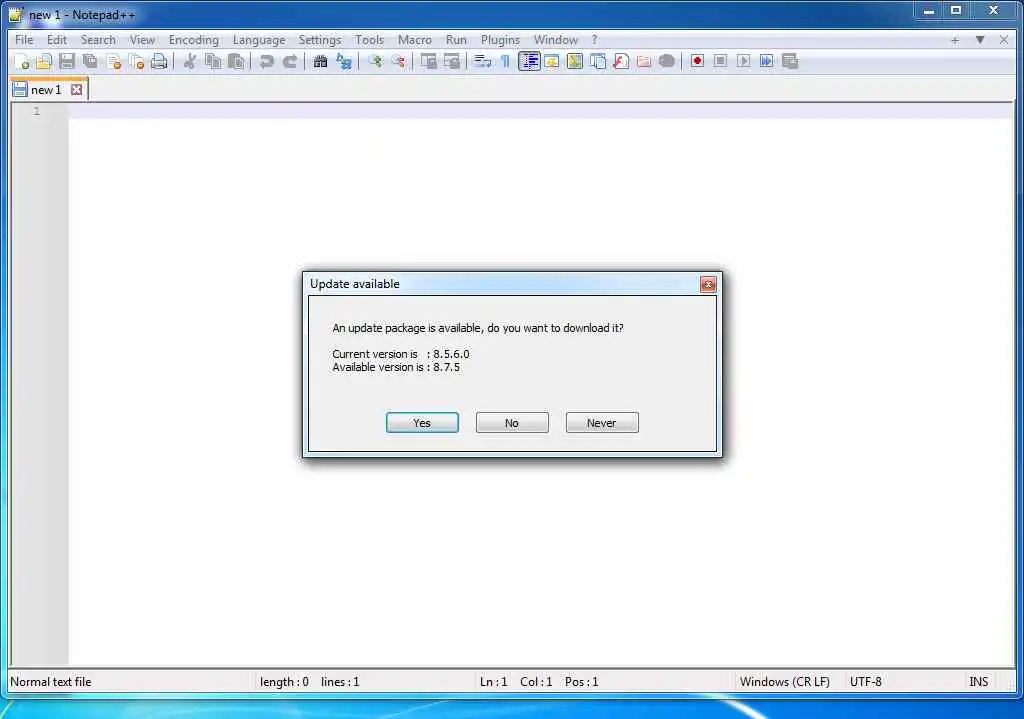Toggle Show All Characters pilcrow icon
Image resolution: width=1024 pixels, height=719 pixels.
[505, 61]
